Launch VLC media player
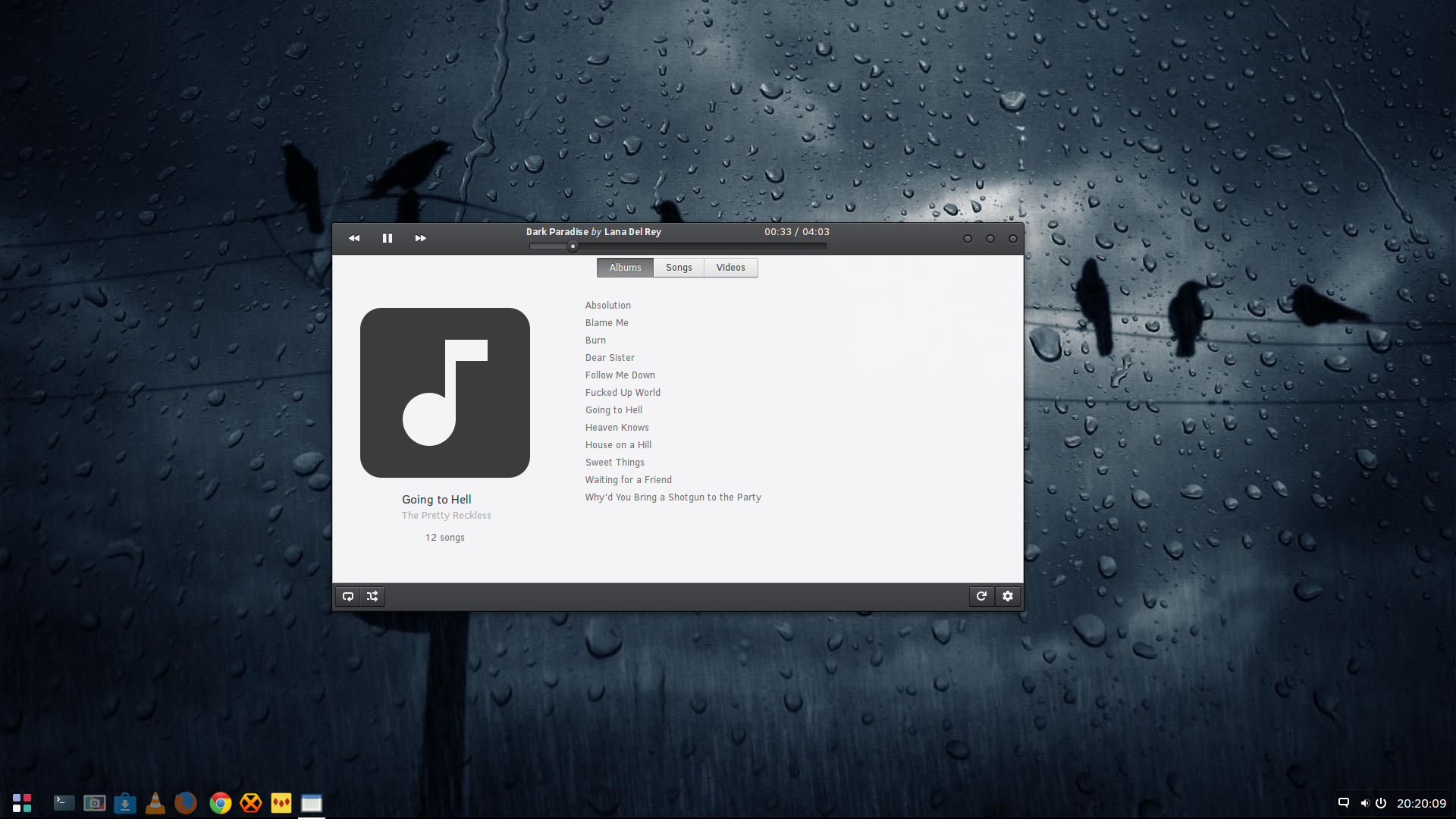1456x819 pixels. click(155, 803)
